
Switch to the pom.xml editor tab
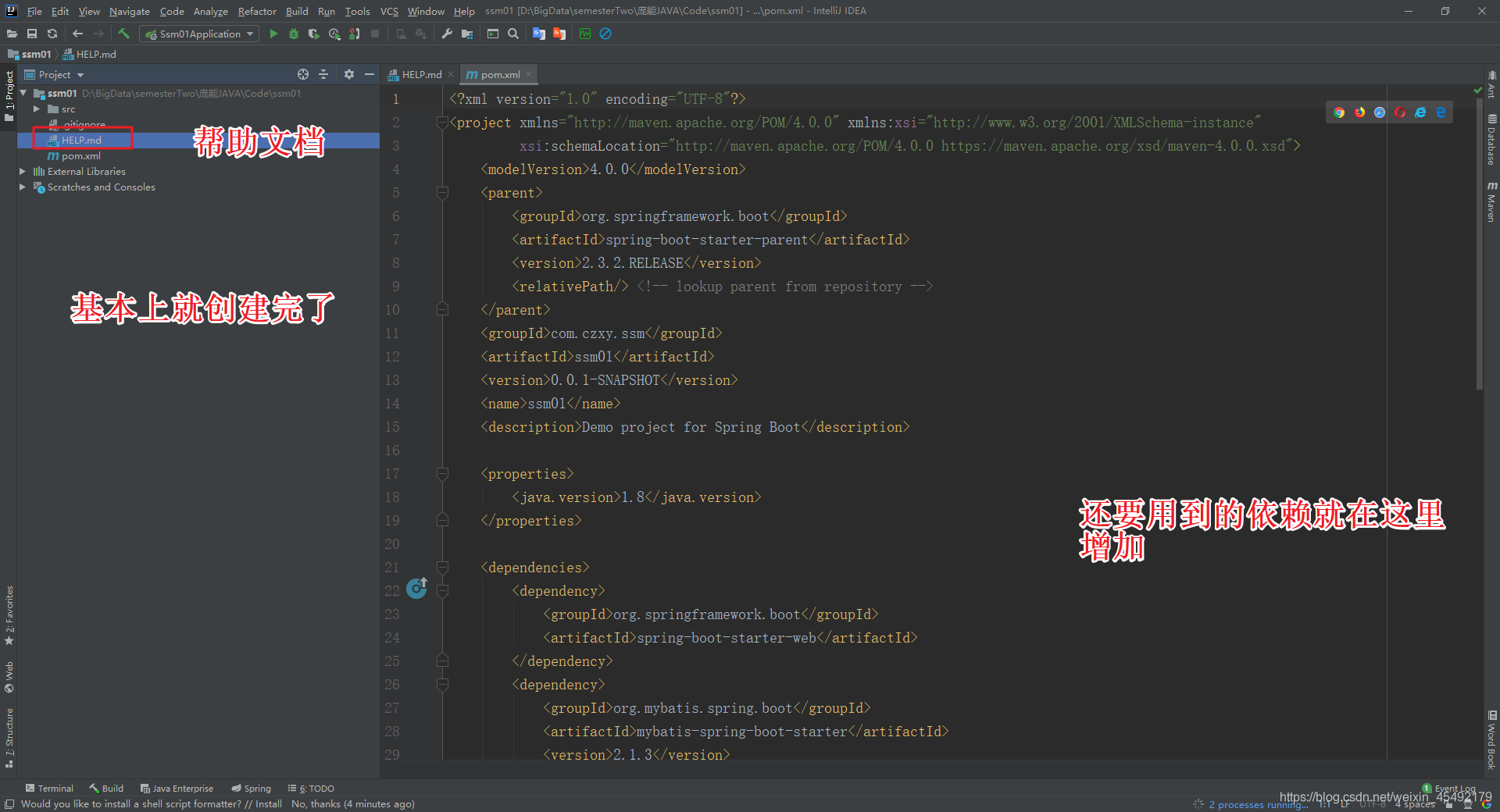pos(500,74)
